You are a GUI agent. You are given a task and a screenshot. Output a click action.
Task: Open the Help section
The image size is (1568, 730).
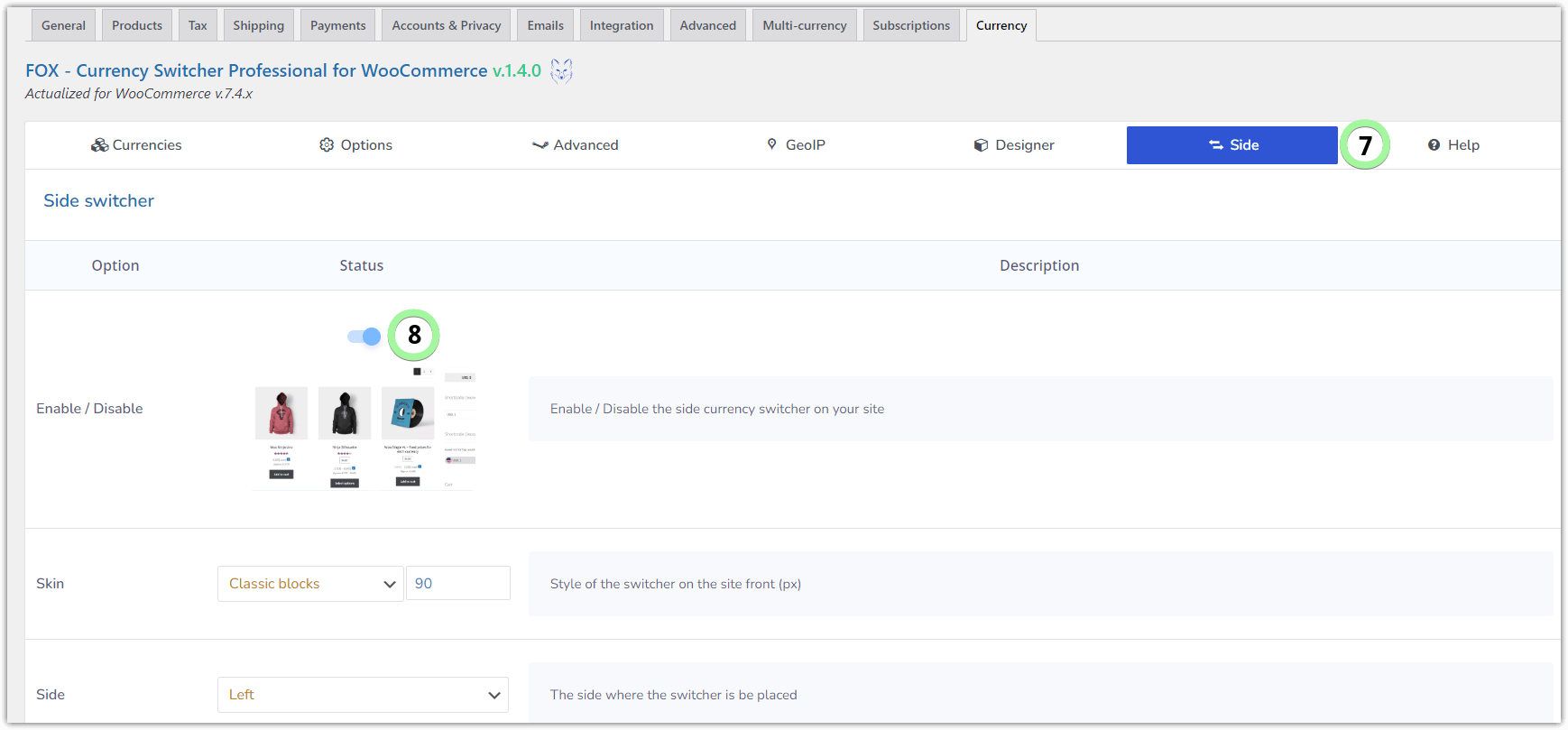[1453, 145]
